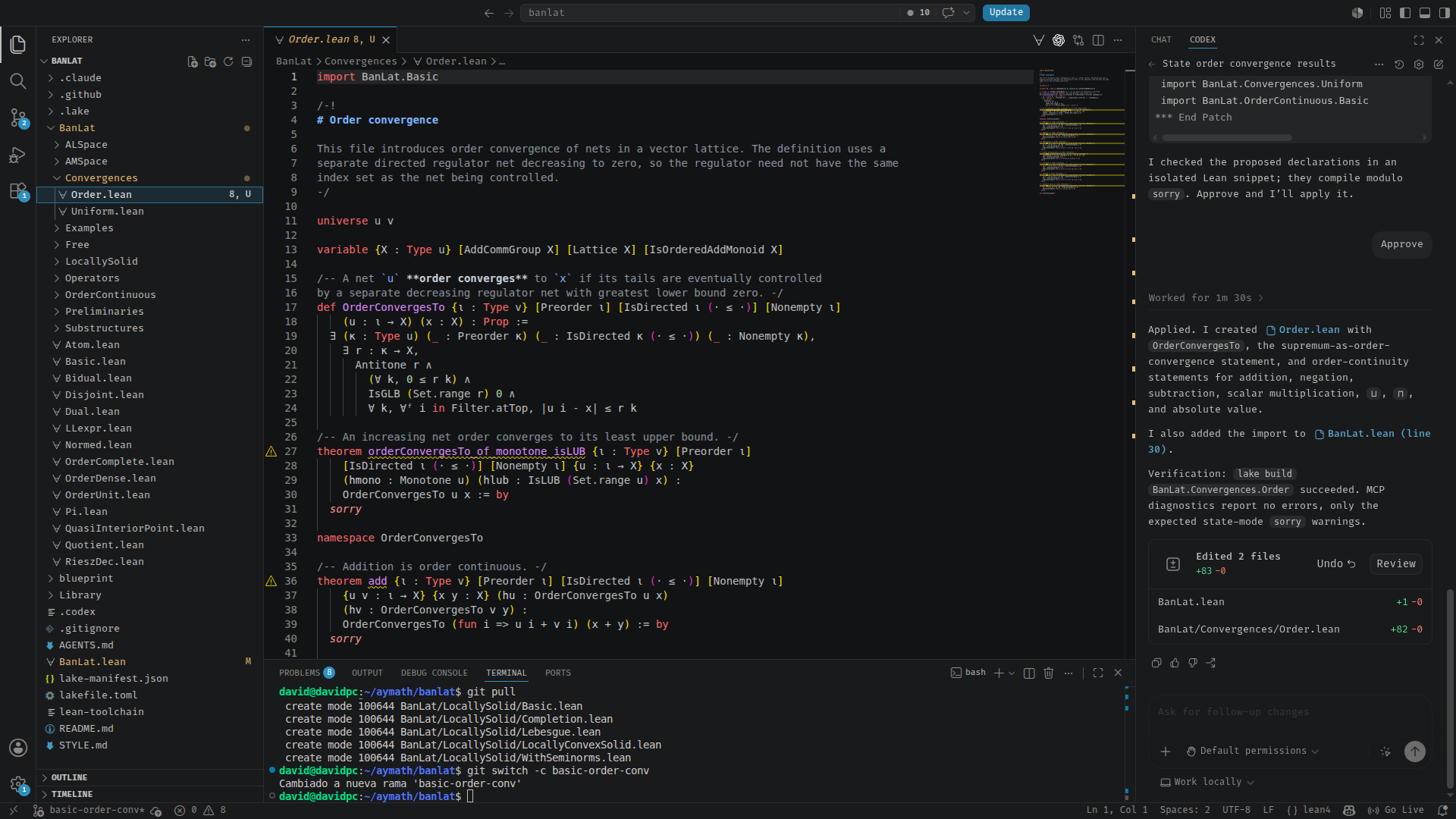Expand the ALSpace folder
Image resolution: width=1456 pixels, height=819 pixels.
[150, 145]
